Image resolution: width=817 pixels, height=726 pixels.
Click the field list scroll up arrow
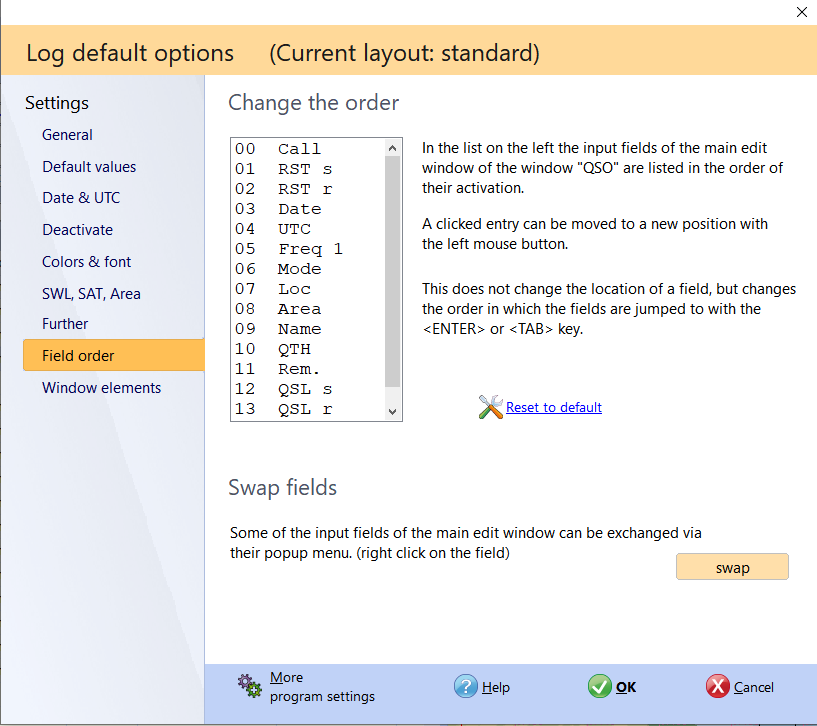[x=393, y=149]
